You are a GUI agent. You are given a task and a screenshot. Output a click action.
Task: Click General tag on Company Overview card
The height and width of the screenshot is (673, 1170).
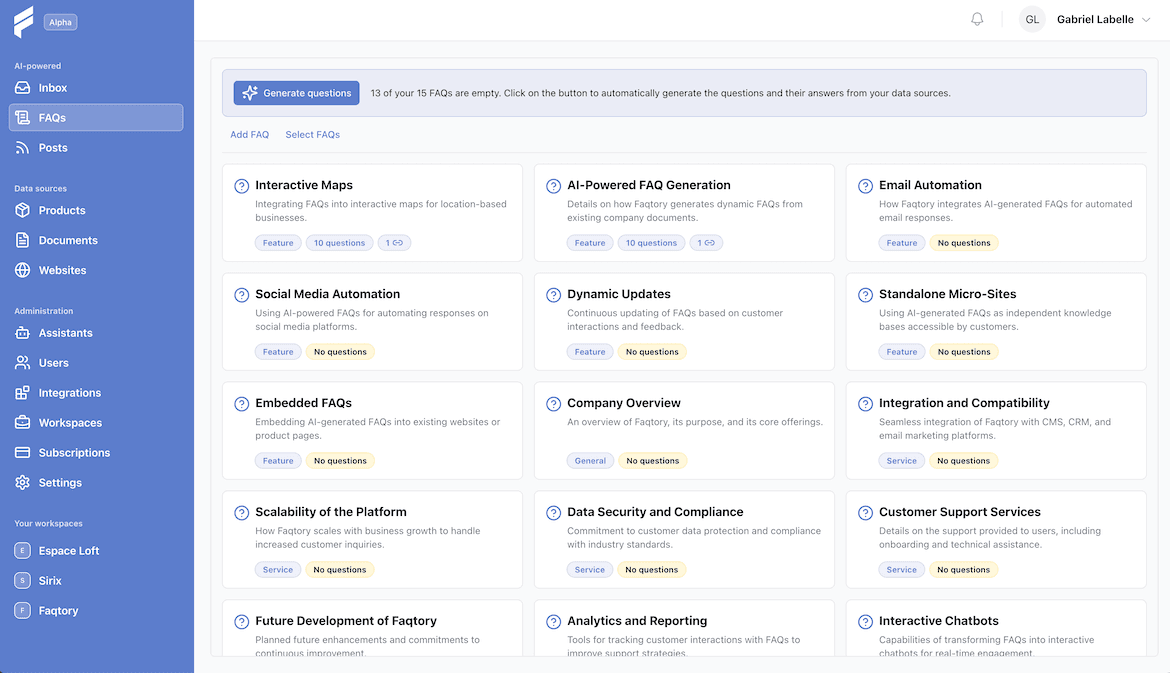[590, 460]
